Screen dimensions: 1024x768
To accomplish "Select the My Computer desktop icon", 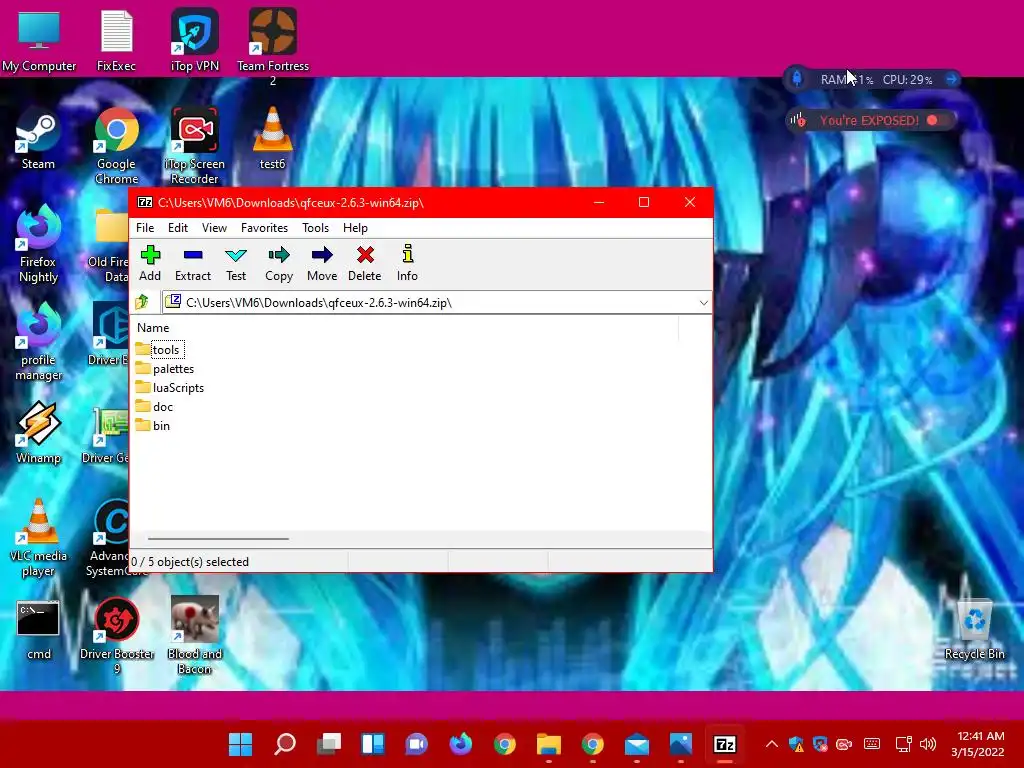I will pyautogui.click(x=39, y=40).
